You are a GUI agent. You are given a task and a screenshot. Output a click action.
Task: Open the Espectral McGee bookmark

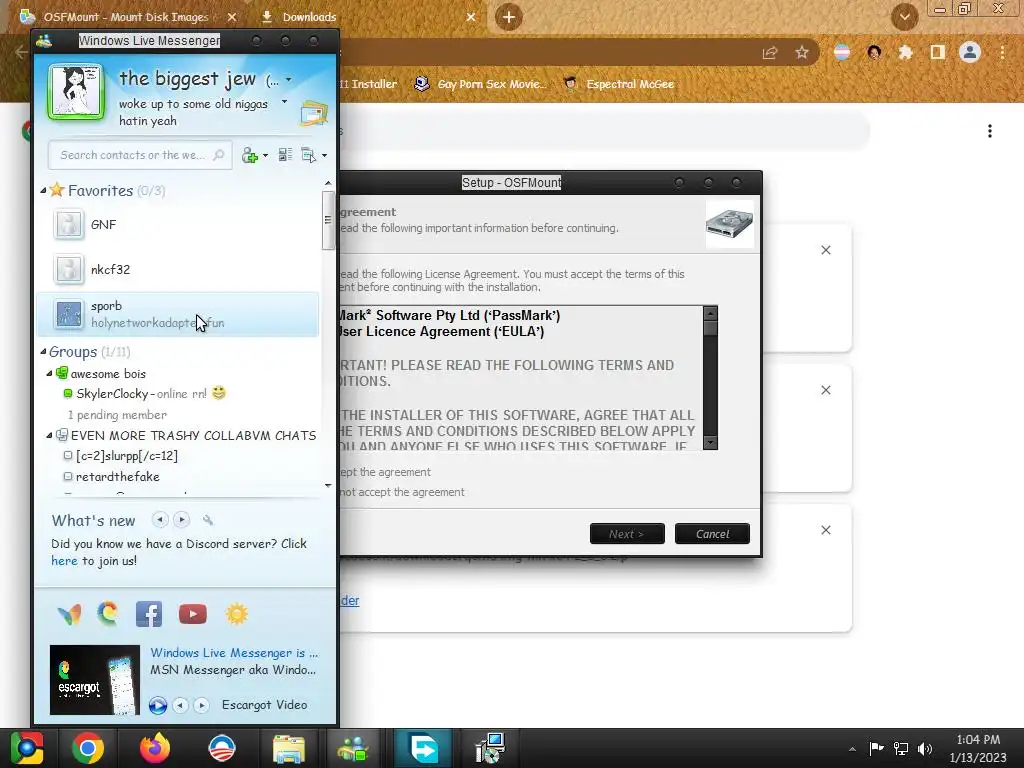[x=619, y=84]
